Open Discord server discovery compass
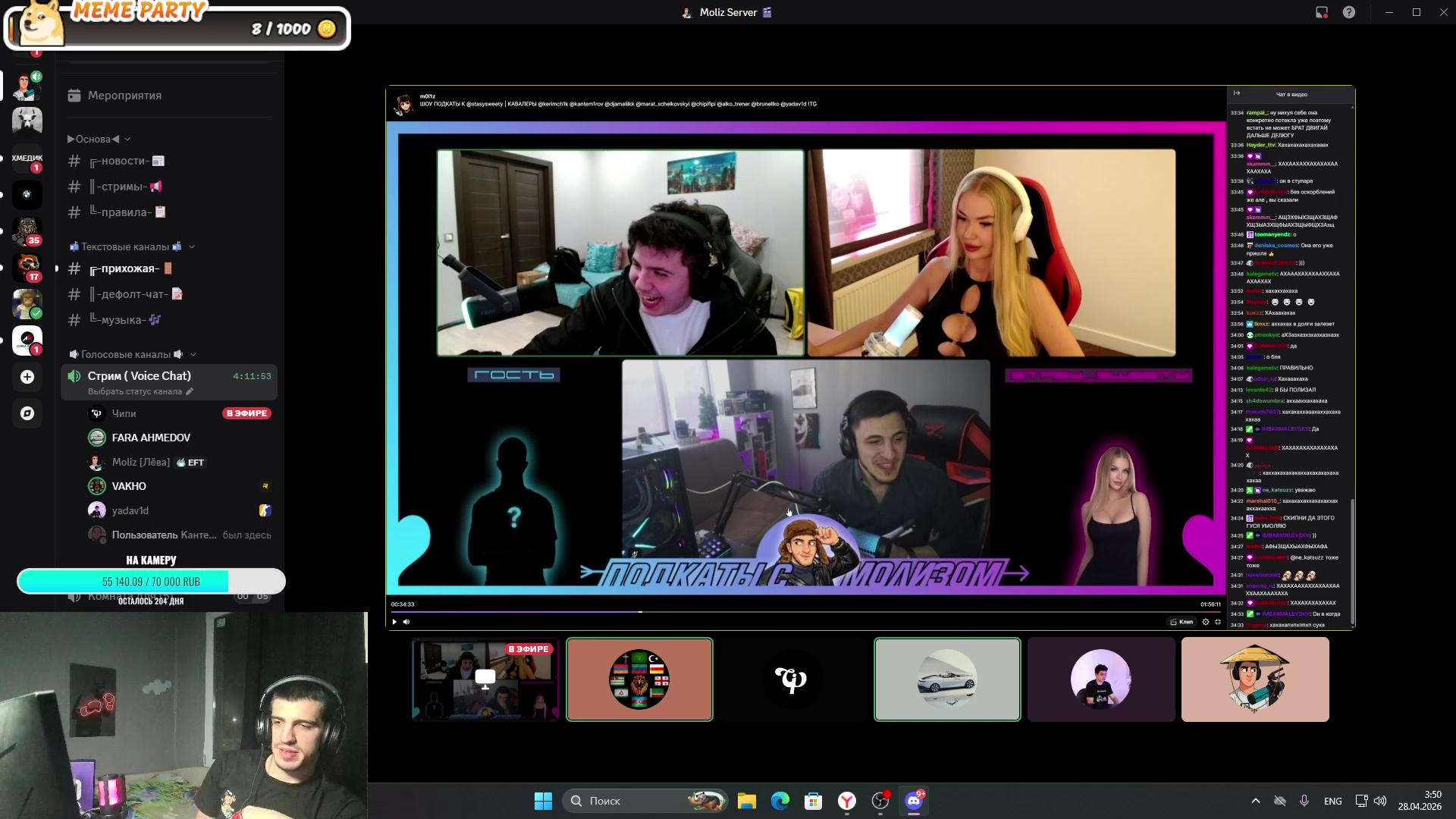 pos(27,413)
